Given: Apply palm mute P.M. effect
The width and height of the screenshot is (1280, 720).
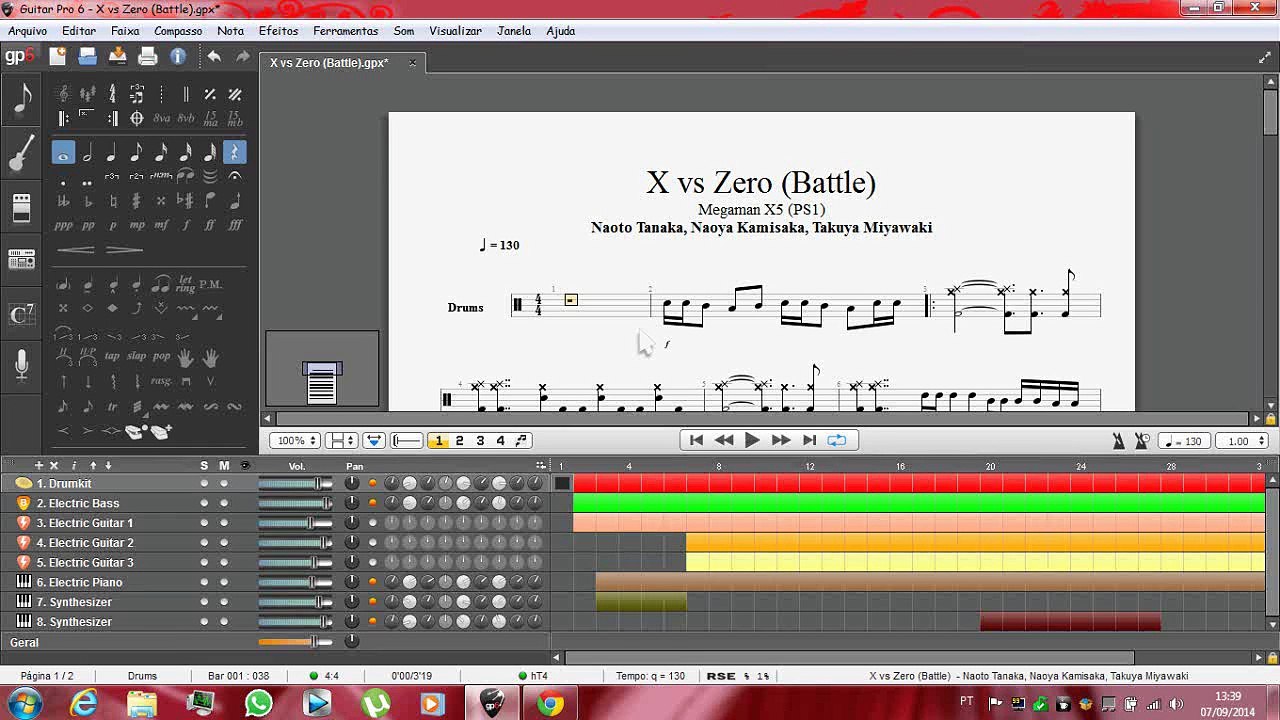Looking at the screenshot, I should [210, 284].
